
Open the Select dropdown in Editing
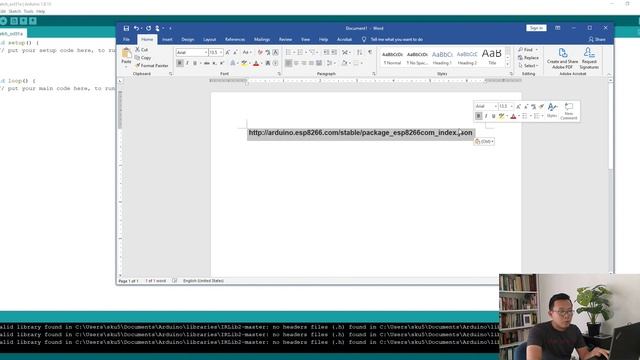click(529, 65)
